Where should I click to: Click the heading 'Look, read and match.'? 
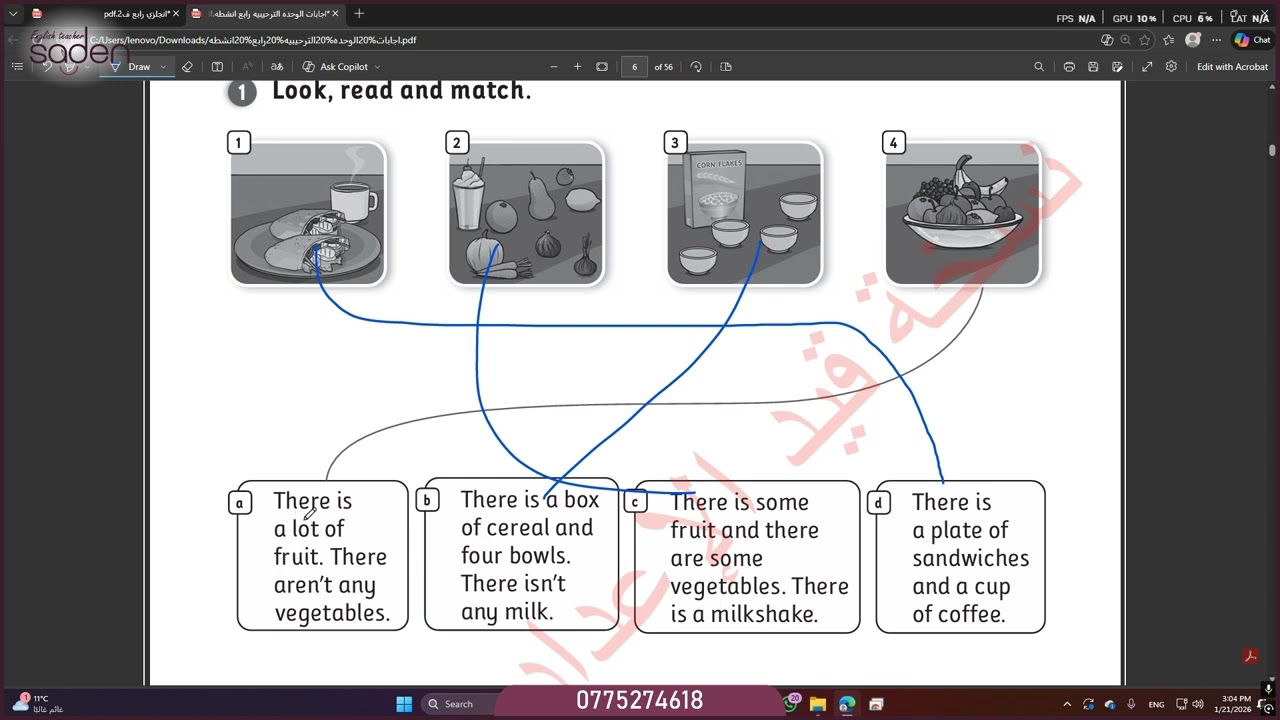pos(401,90)
